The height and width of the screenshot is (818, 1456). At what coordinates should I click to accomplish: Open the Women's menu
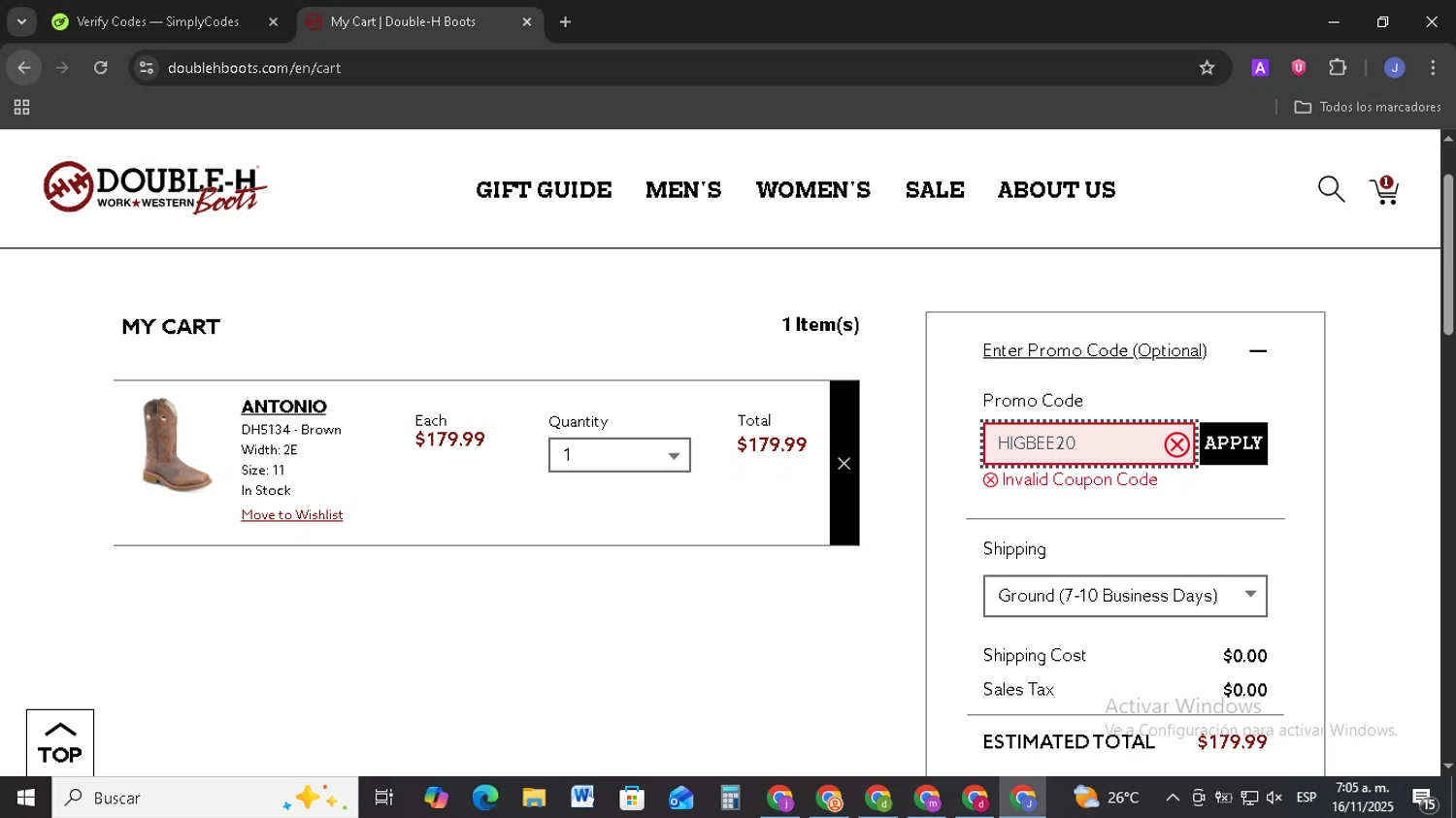[x=813, y=190]
